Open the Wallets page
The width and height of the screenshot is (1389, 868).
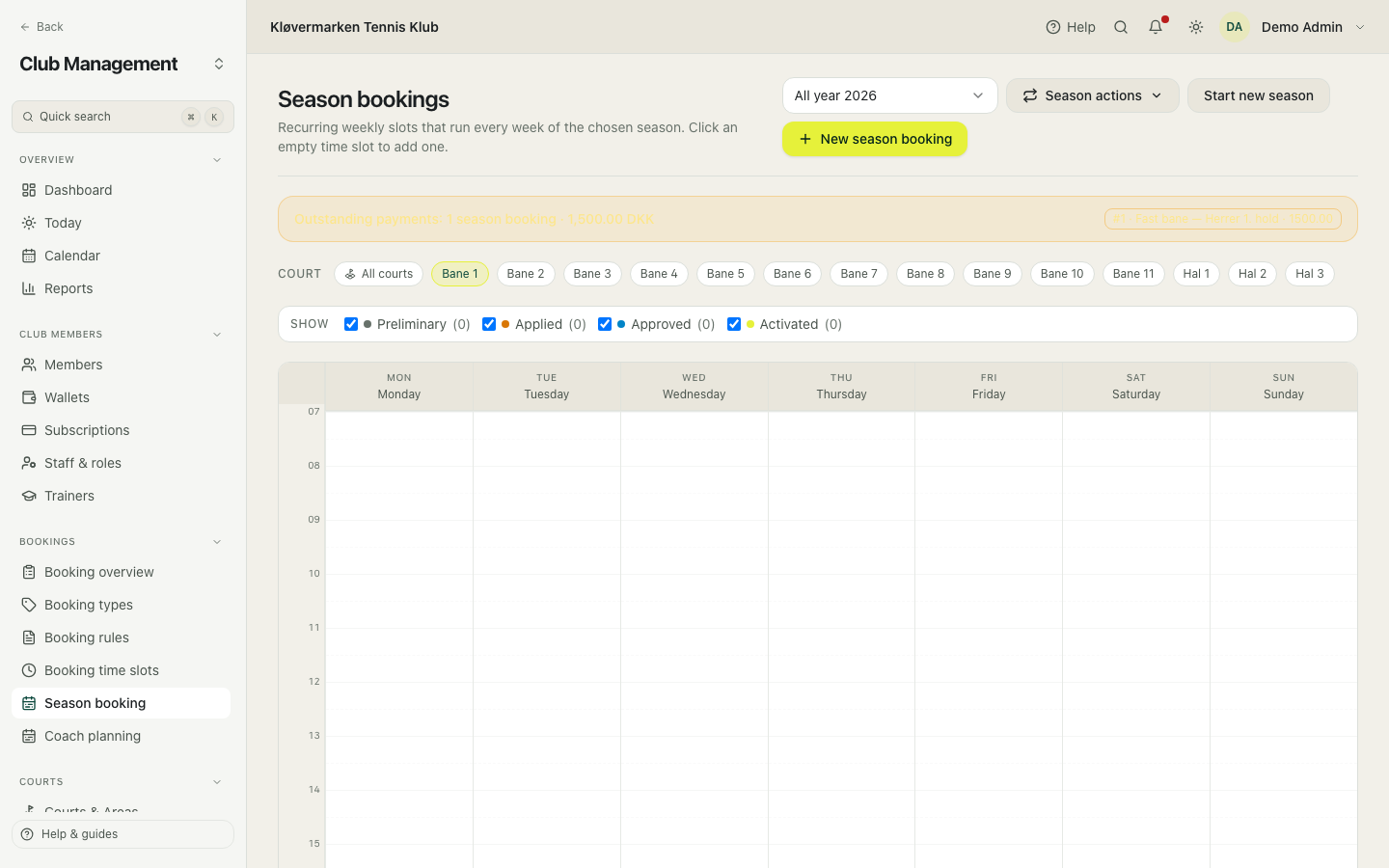[122, 397]
